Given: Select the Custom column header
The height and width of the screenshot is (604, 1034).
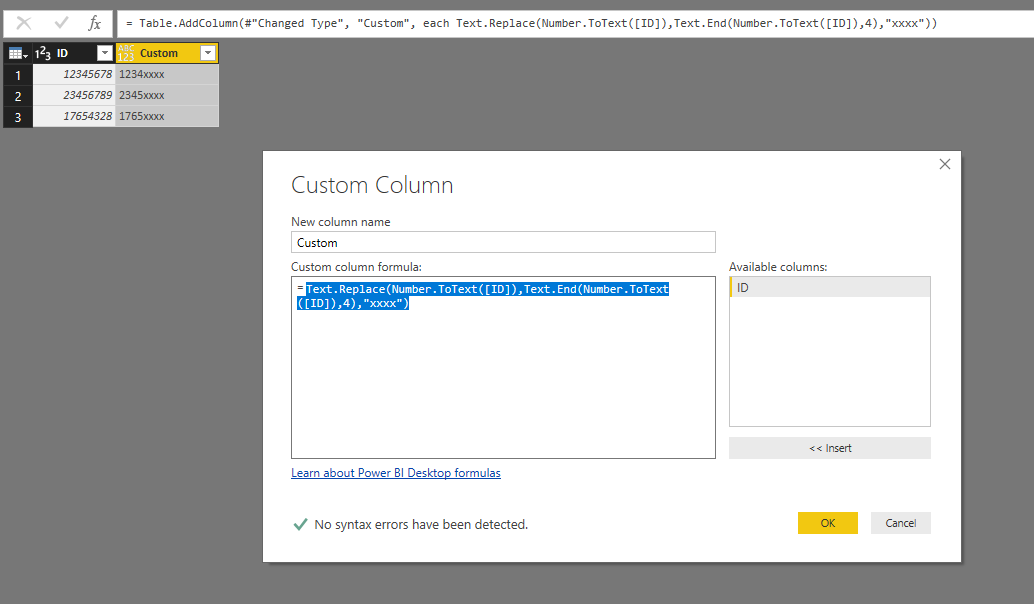Looking at the screenshot, I should click(167, 53).
